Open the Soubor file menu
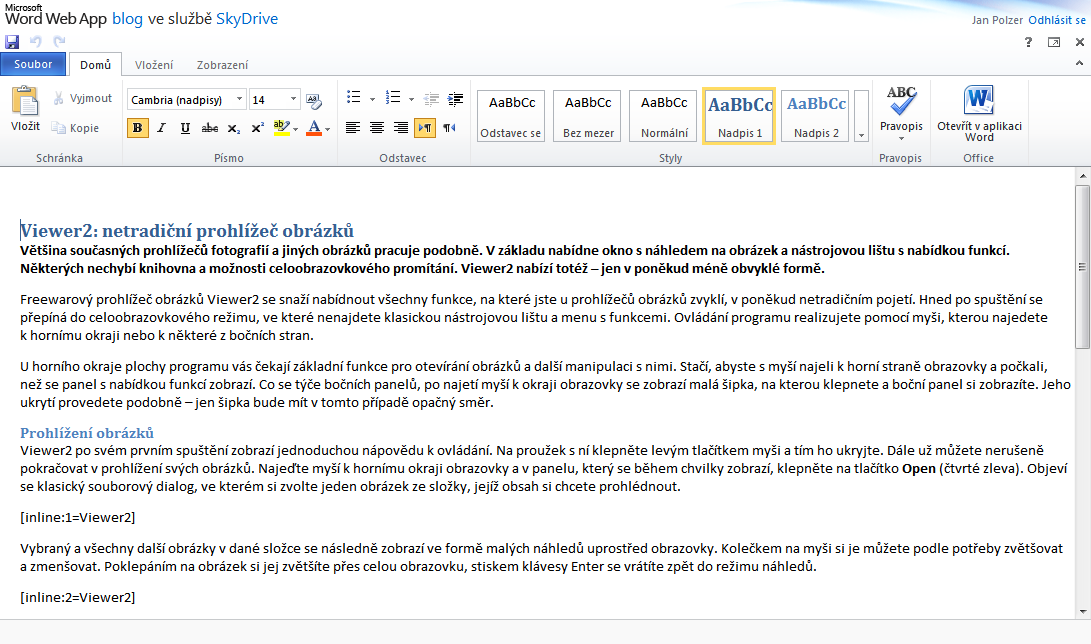Screen dimensions: 1091x644 tap(33, 65)
